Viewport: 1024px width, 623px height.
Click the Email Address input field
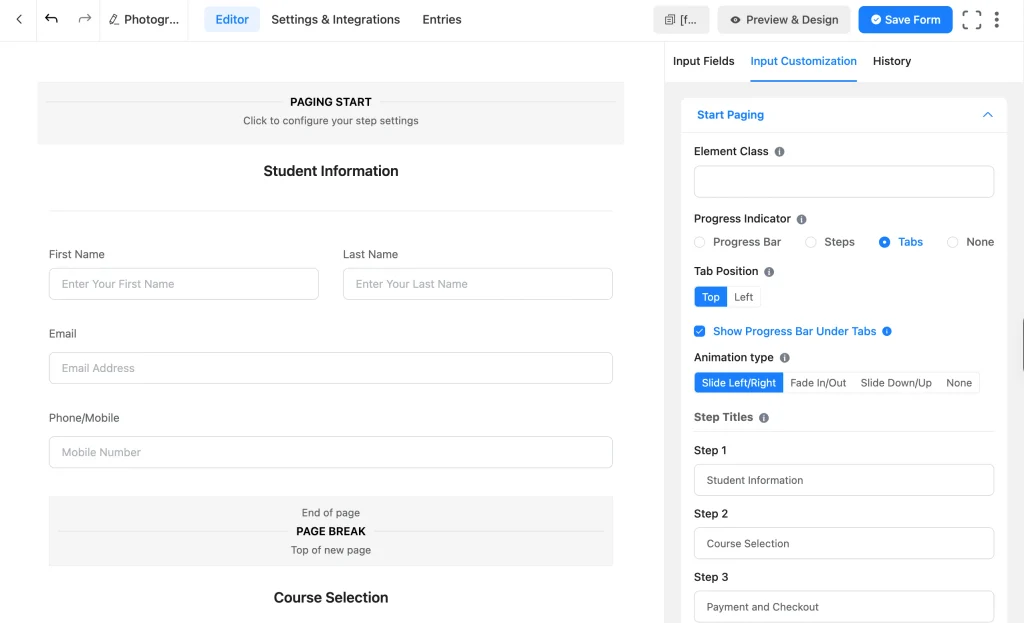click(x=330, y=368)
